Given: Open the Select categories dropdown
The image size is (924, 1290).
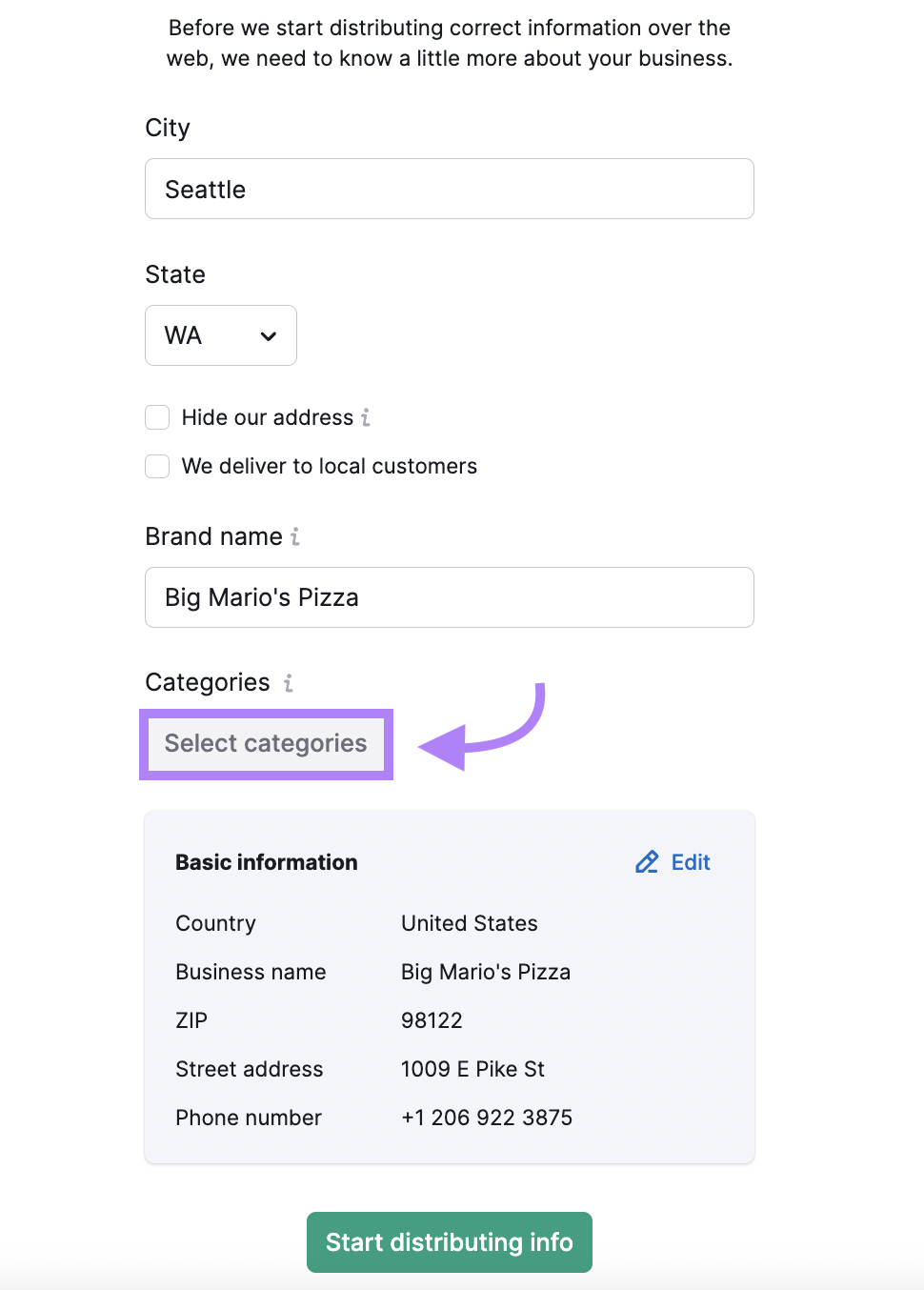Looking at the screenshot, I should point(266,743).
